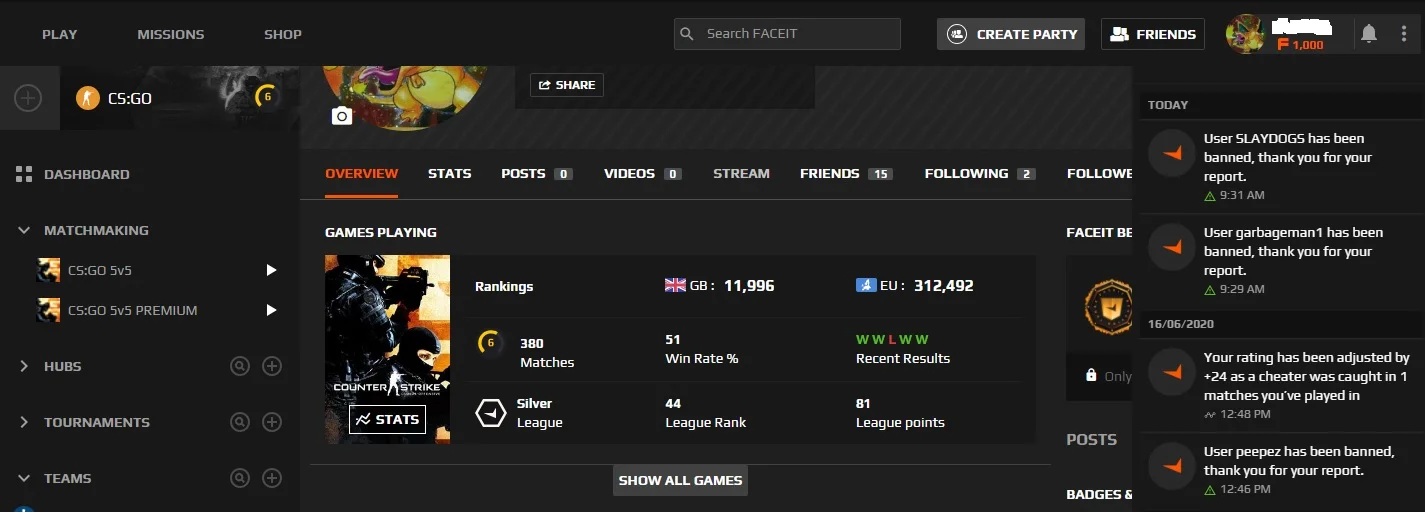Switch to the Stats tab
Viewport: 1425px width, 512px height.
click(450, 173)
